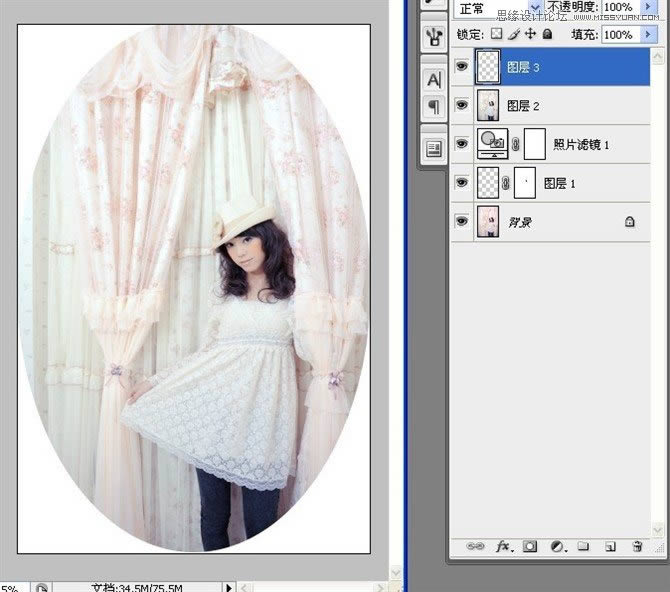The image size is (670, 592).
Task: Open the fx layer style menu
Action: pyautogui.click(x=504, y=547)
